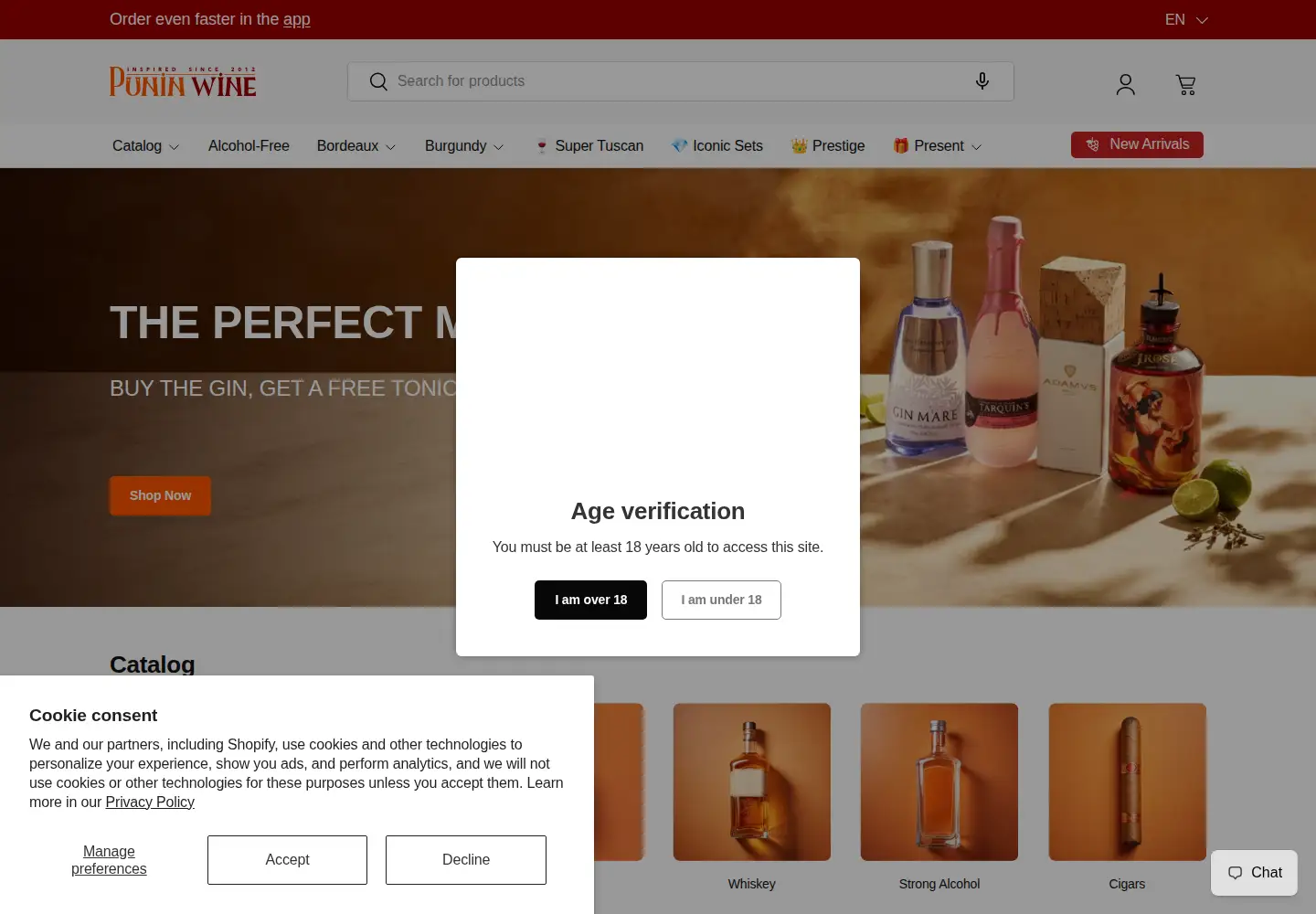1316x914 pixels.
Task: Click gift icon beside Present
Action: pyautogui.click(x=901, y=146)
